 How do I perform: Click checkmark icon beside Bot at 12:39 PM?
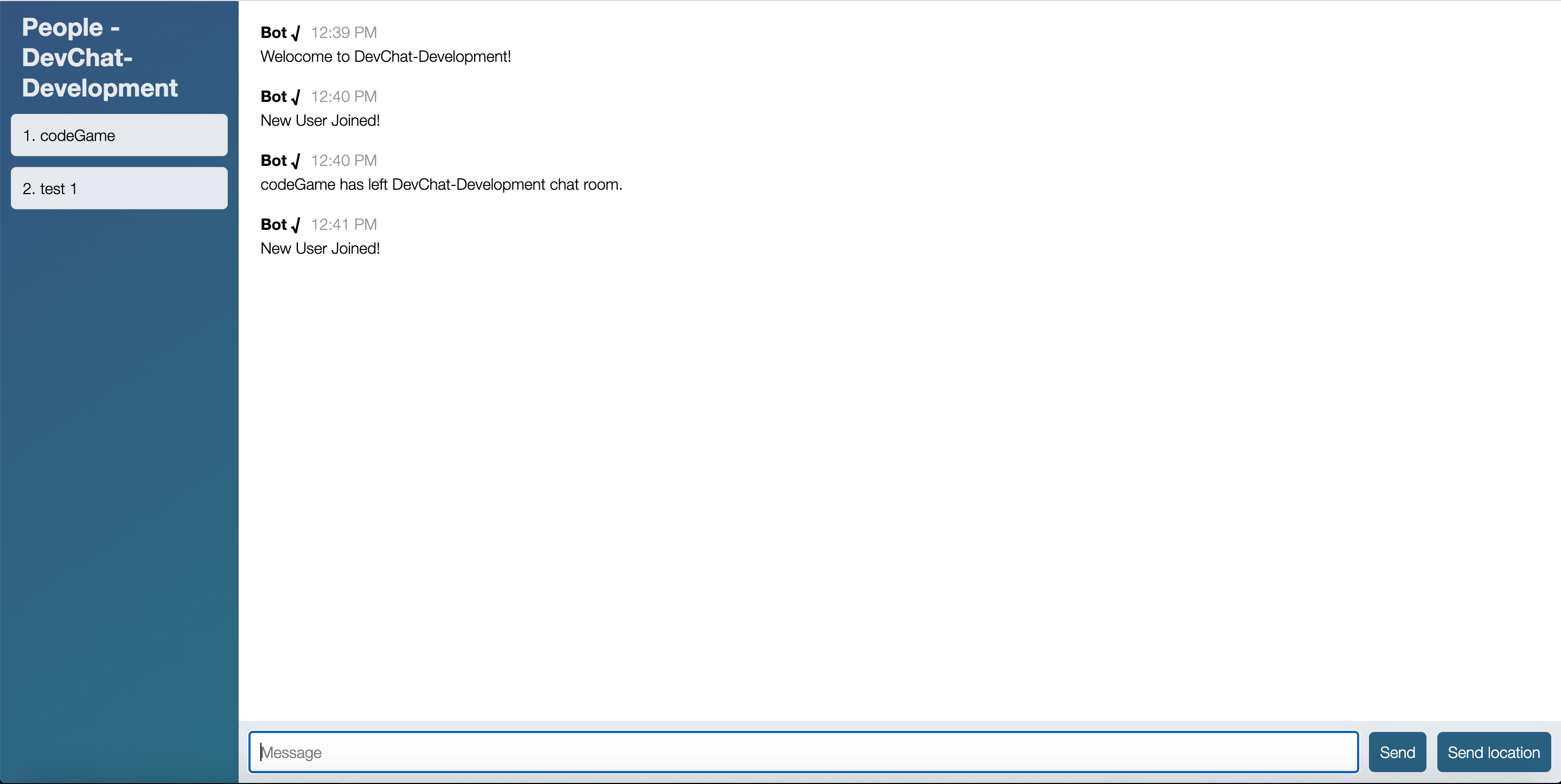coord(296,33)
